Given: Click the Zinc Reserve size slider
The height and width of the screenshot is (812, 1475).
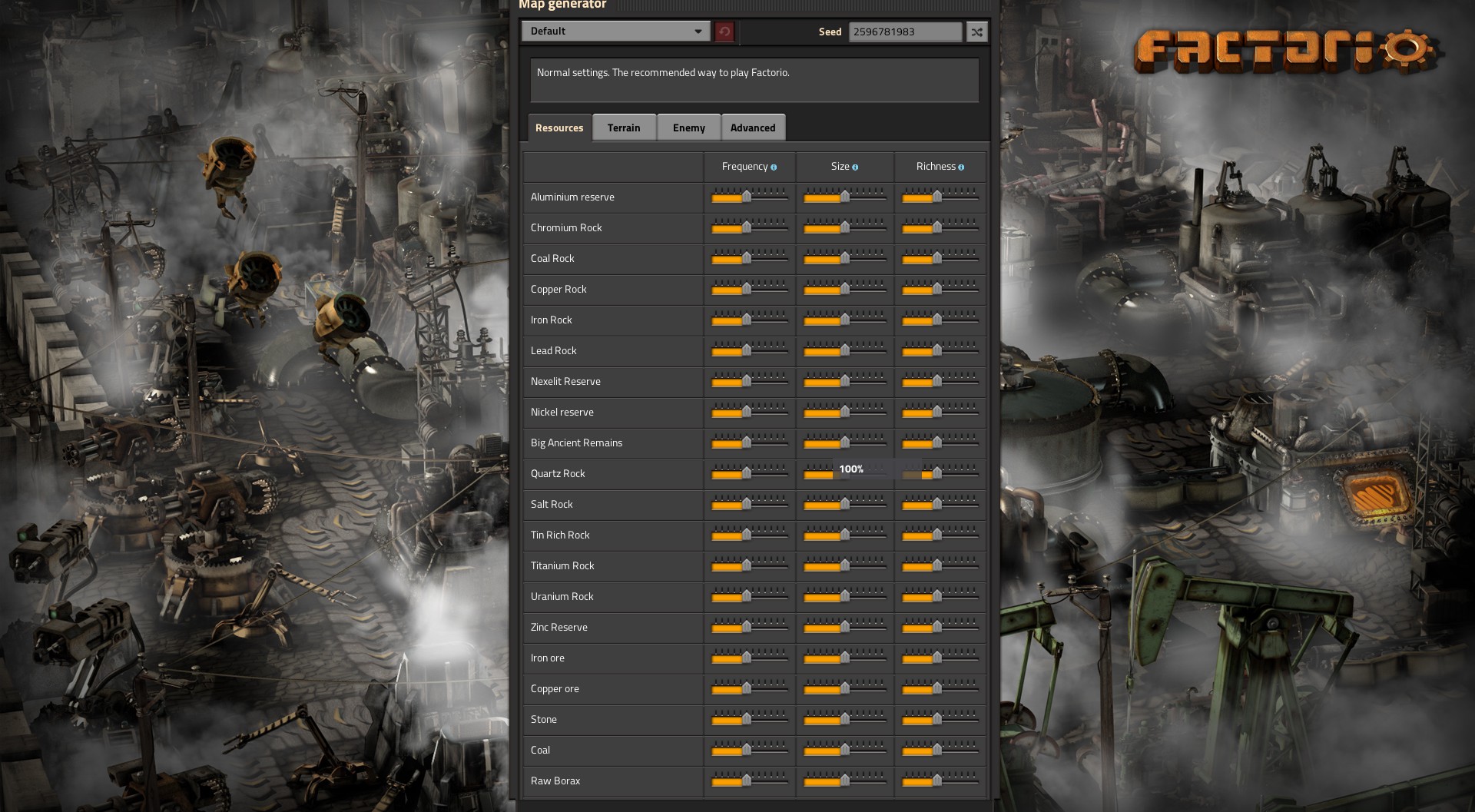Looking at the screenshot, I should coord(845,628).
